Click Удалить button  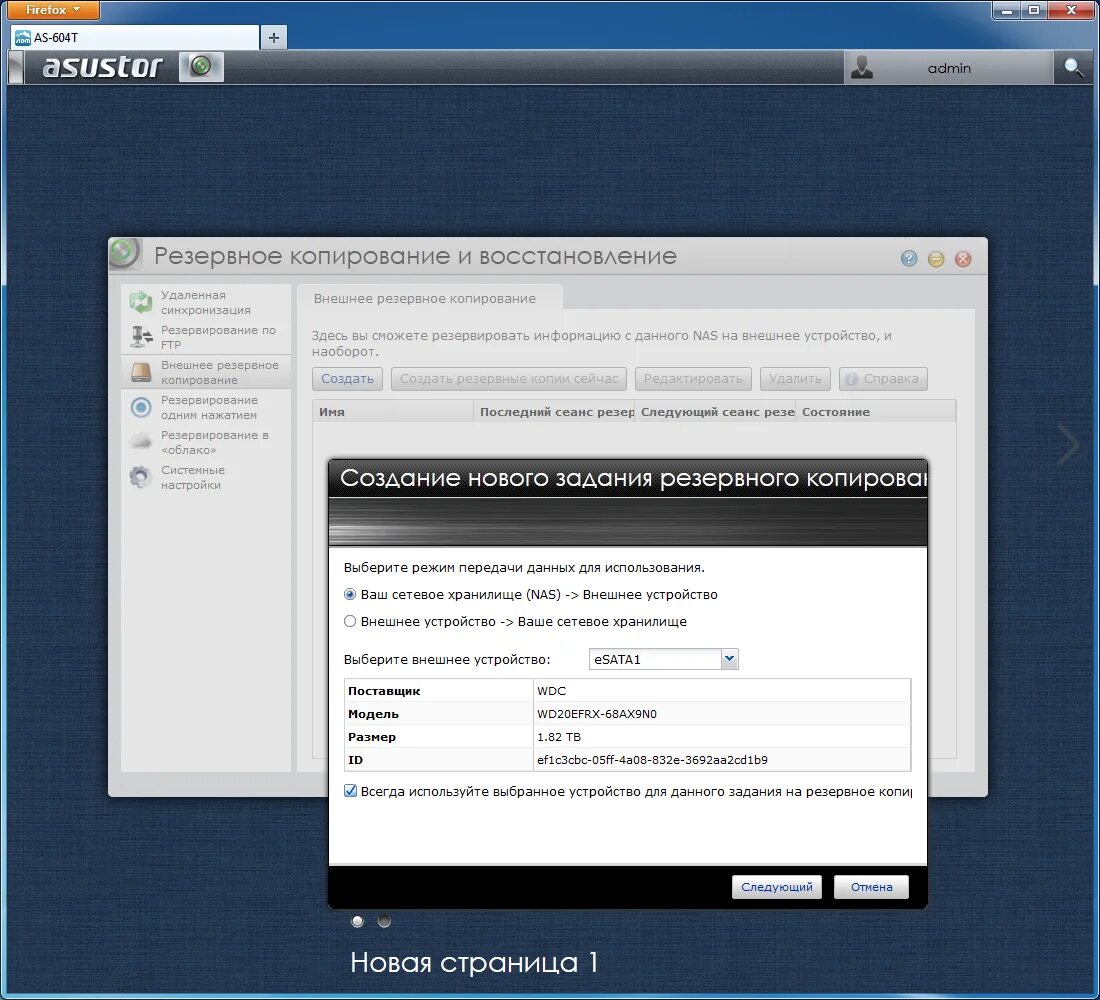point(795,379)
